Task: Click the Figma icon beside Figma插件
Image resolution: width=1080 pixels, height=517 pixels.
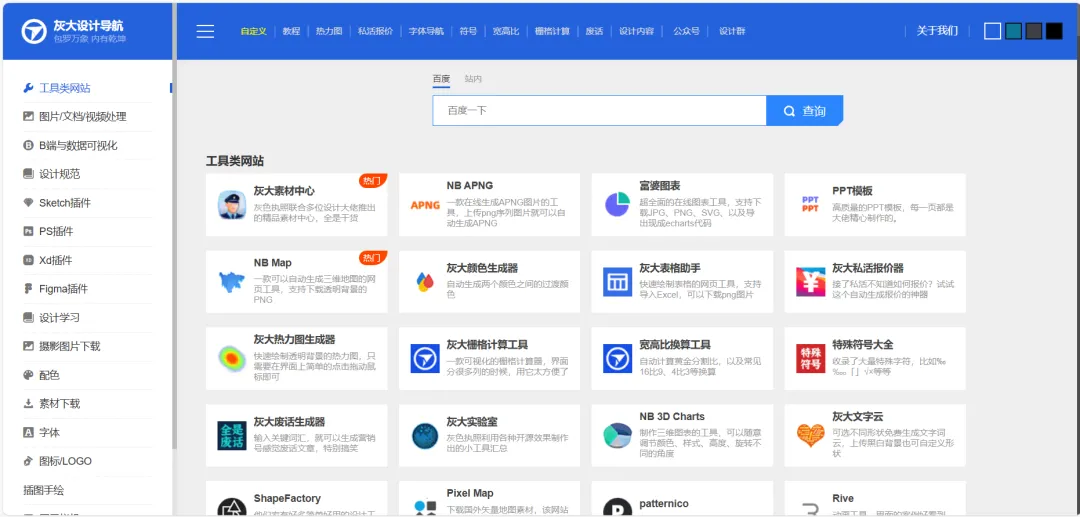Action: pyautogui.click(x=28, y=289)
